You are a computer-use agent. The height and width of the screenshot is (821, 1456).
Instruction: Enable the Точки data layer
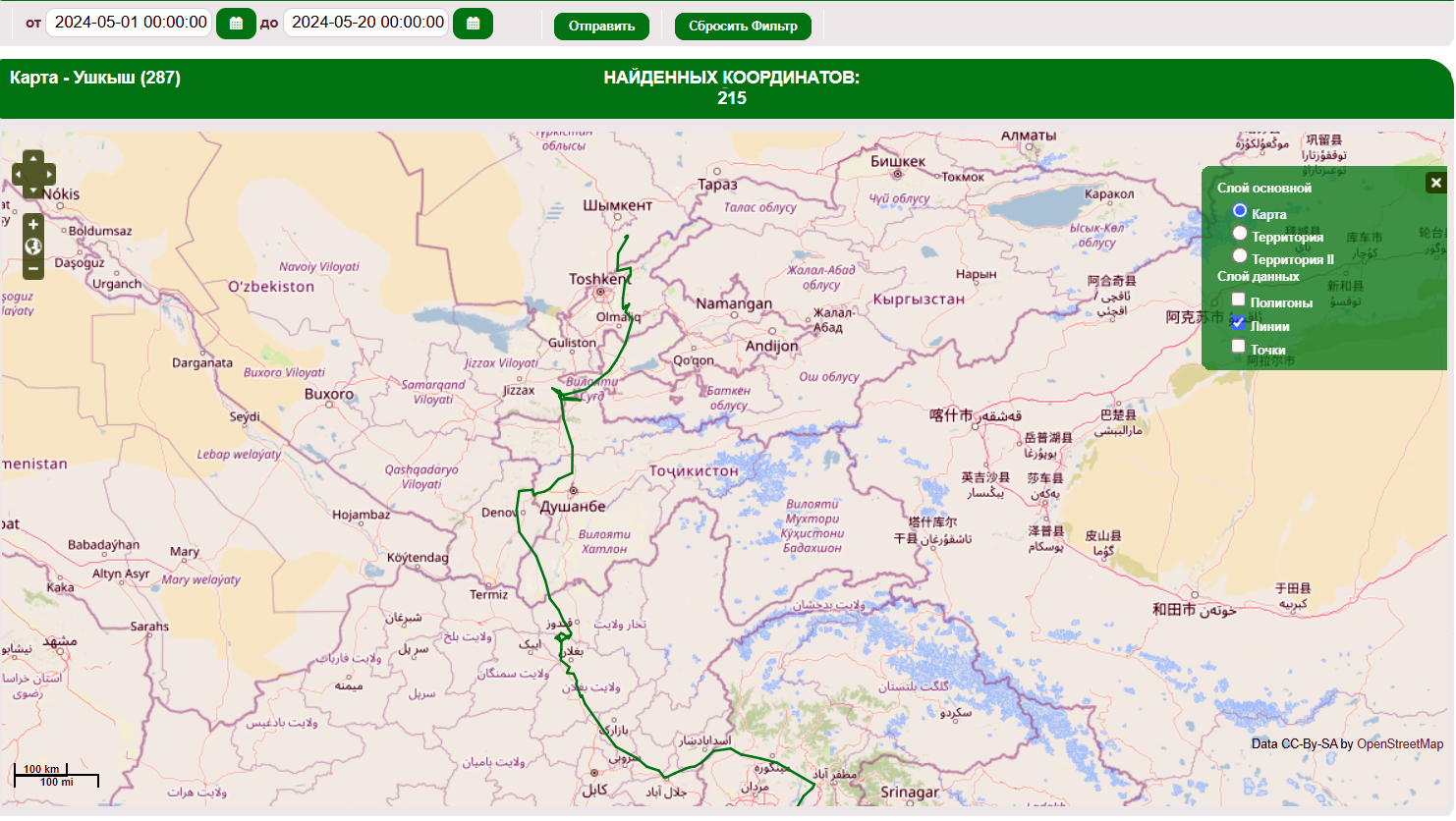pyautogui.click(x=1238, y=346)
